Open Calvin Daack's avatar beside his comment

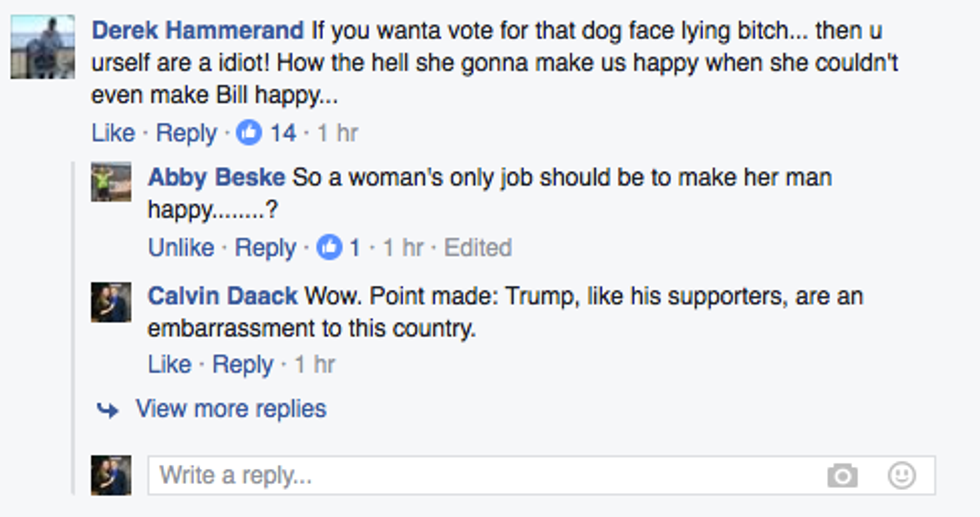111,300
